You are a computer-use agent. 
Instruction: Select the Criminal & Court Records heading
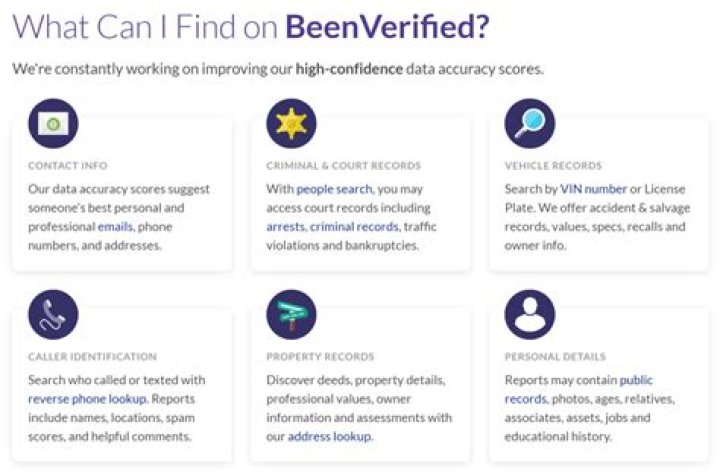click(x=343, y=165)
